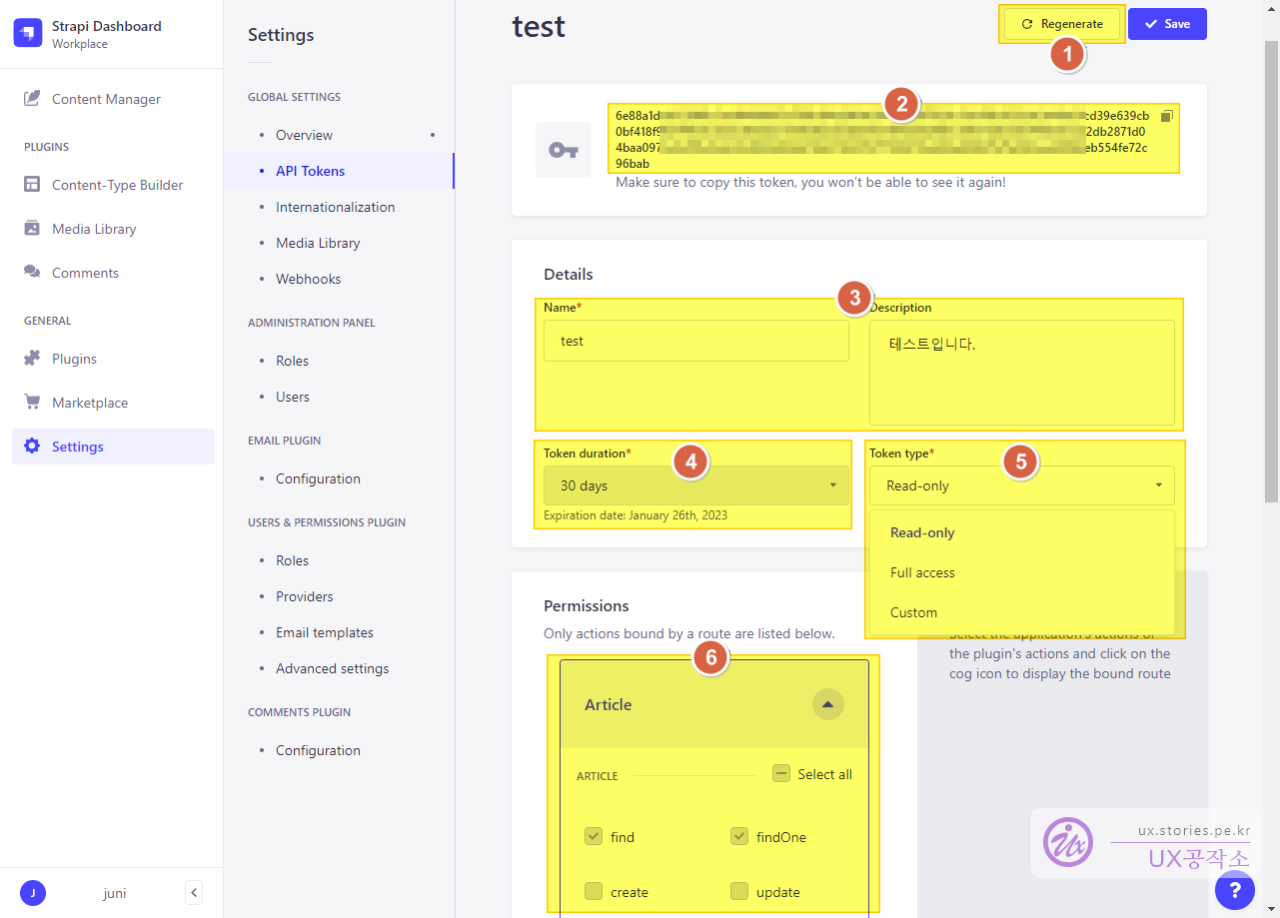Viewport: 1280px width, 918px height.
Task: Enable the update permission checkbox
Action: tap(739, 891)
